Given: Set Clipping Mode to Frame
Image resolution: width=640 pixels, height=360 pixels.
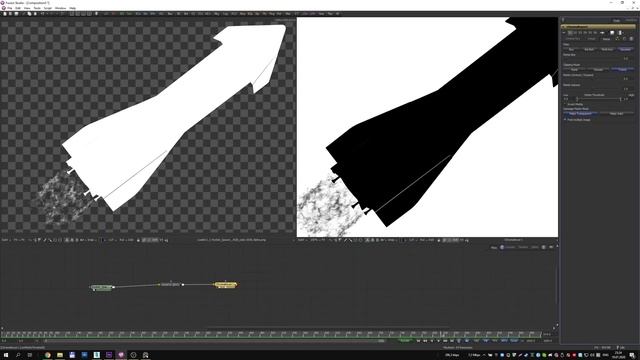Looking at the screenshot, I should [574, 69].
